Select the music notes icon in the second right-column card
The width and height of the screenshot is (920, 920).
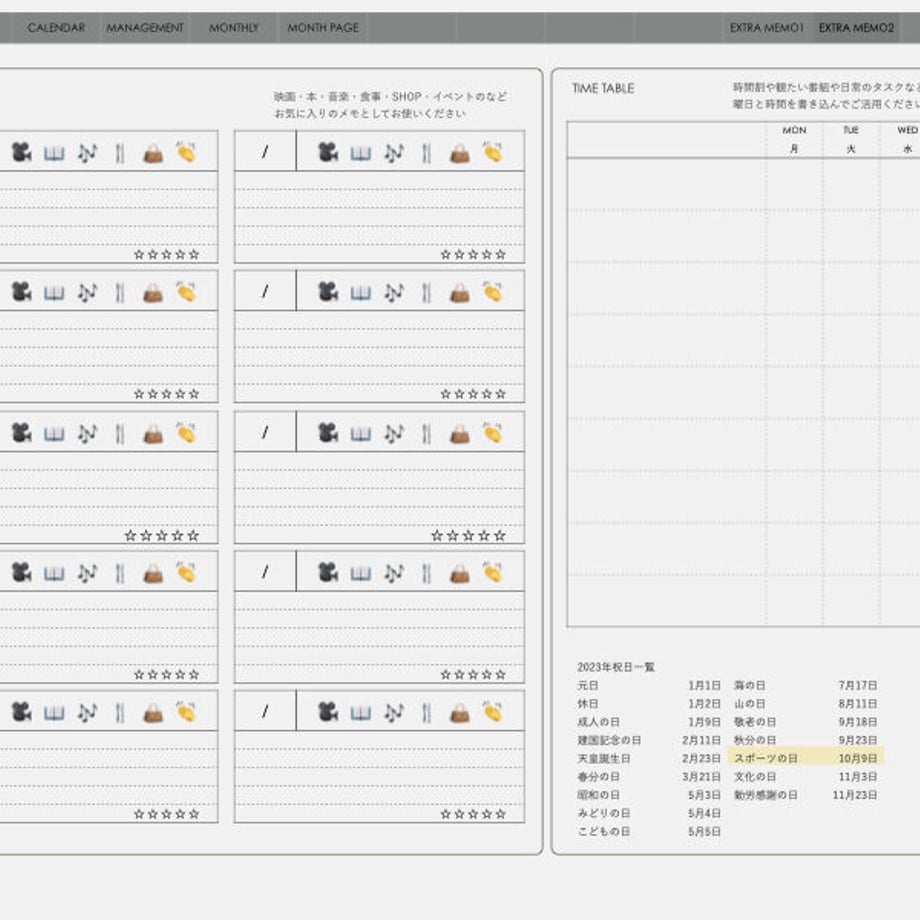[394, 293]
